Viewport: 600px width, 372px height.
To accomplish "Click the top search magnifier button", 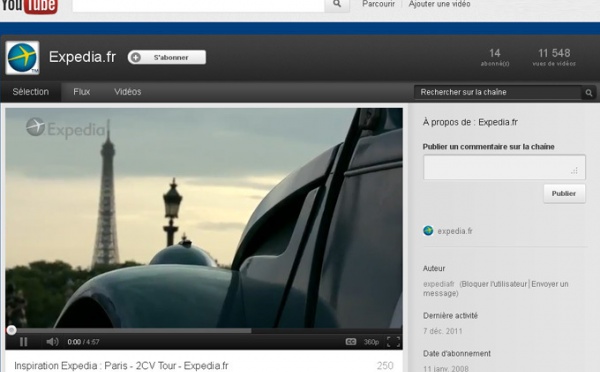I will pyautogui.click(x=337, y=5).
